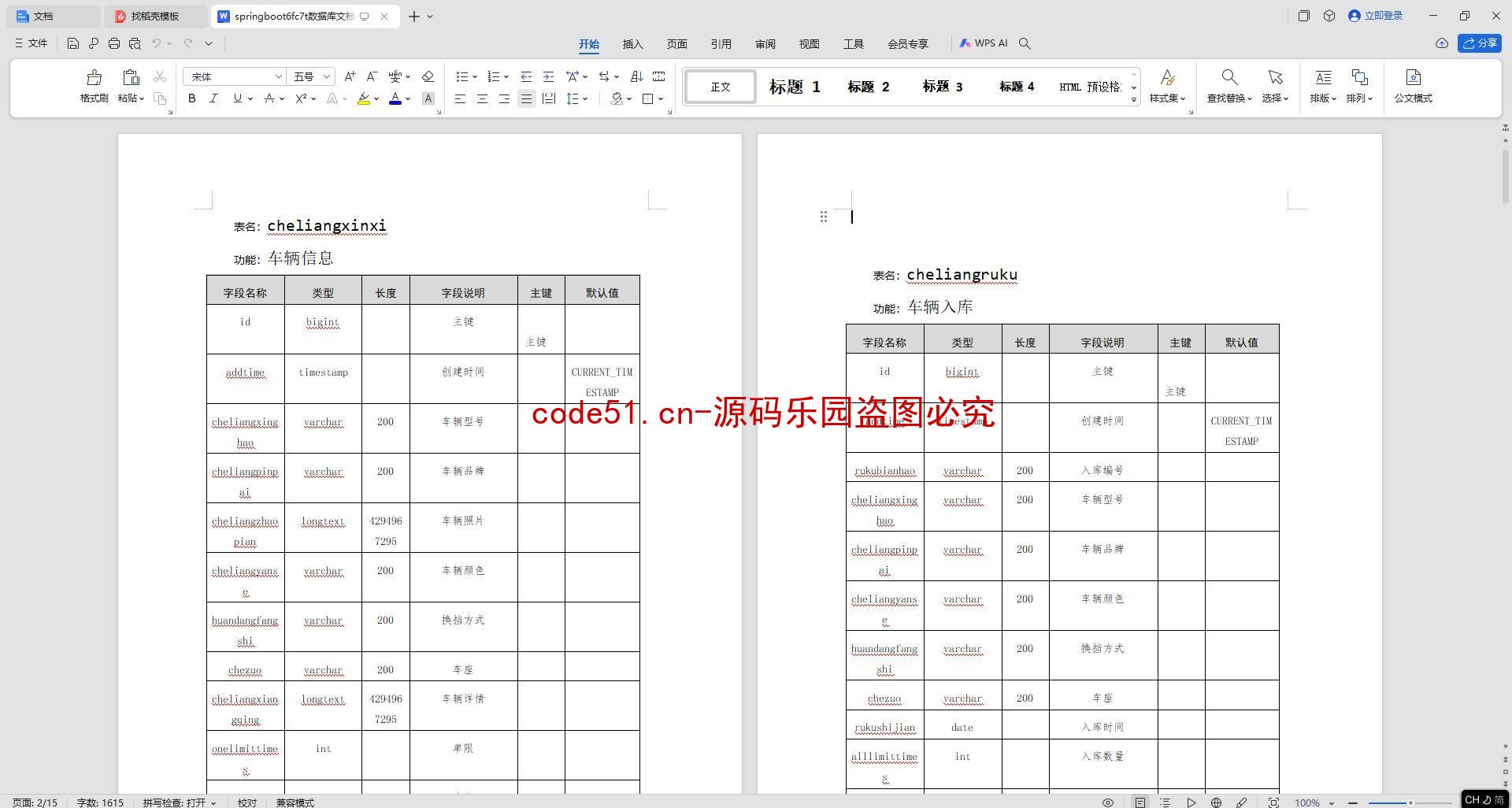Toggle justified alignment button
The width and height of the screenshot is (1512, 808).
[526, 98]
